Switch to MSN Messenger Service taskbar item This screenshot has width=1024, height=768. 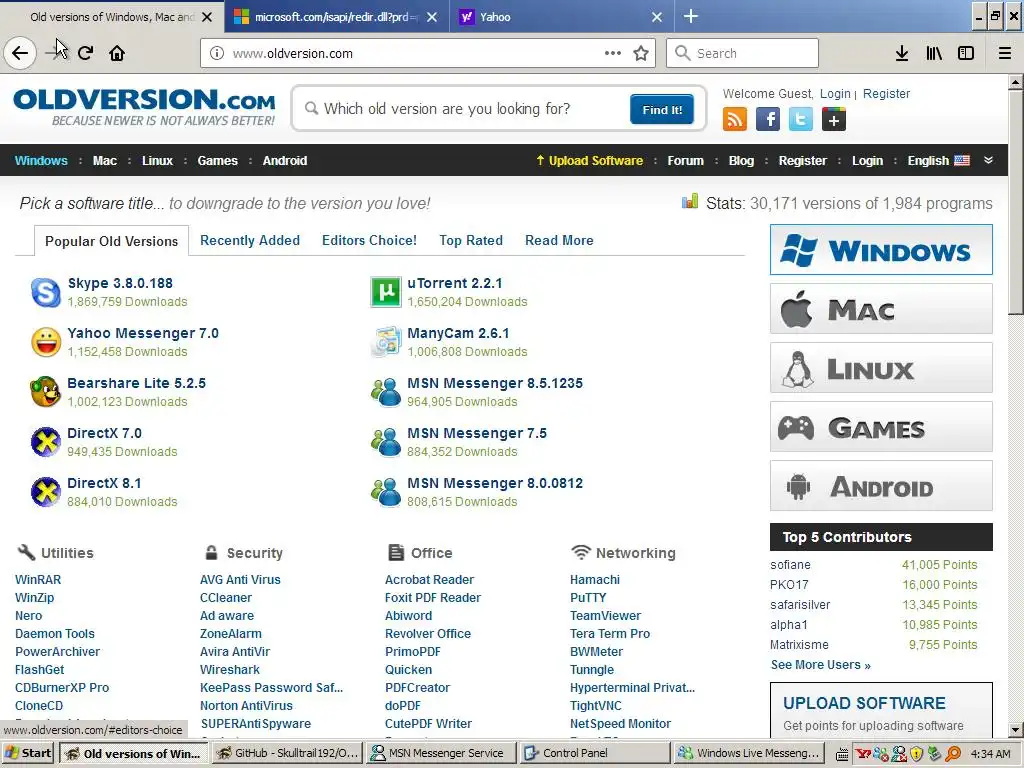(441, 753)
